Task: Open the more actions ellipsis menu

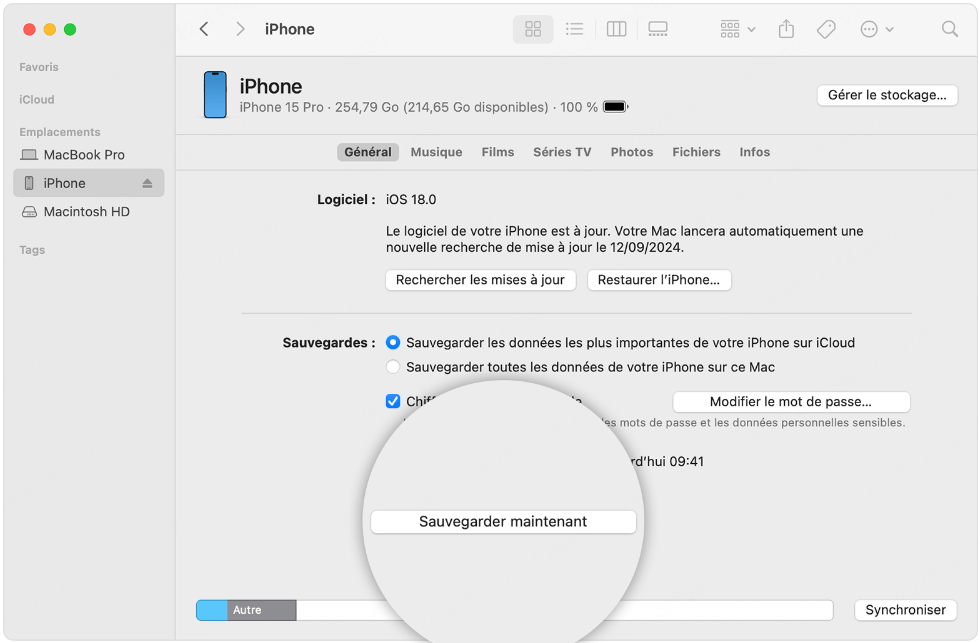Action: click(876, 29)
